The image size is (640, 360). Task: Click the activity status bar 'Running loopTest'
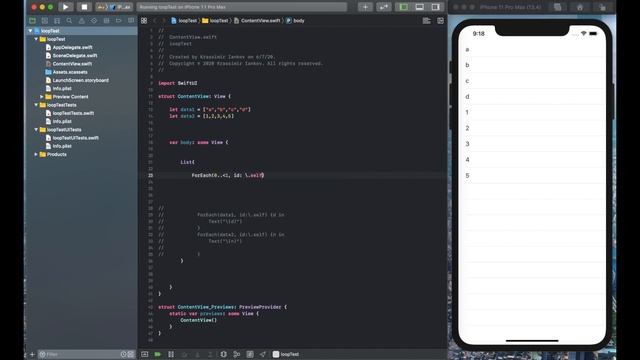tap(242, 7)
